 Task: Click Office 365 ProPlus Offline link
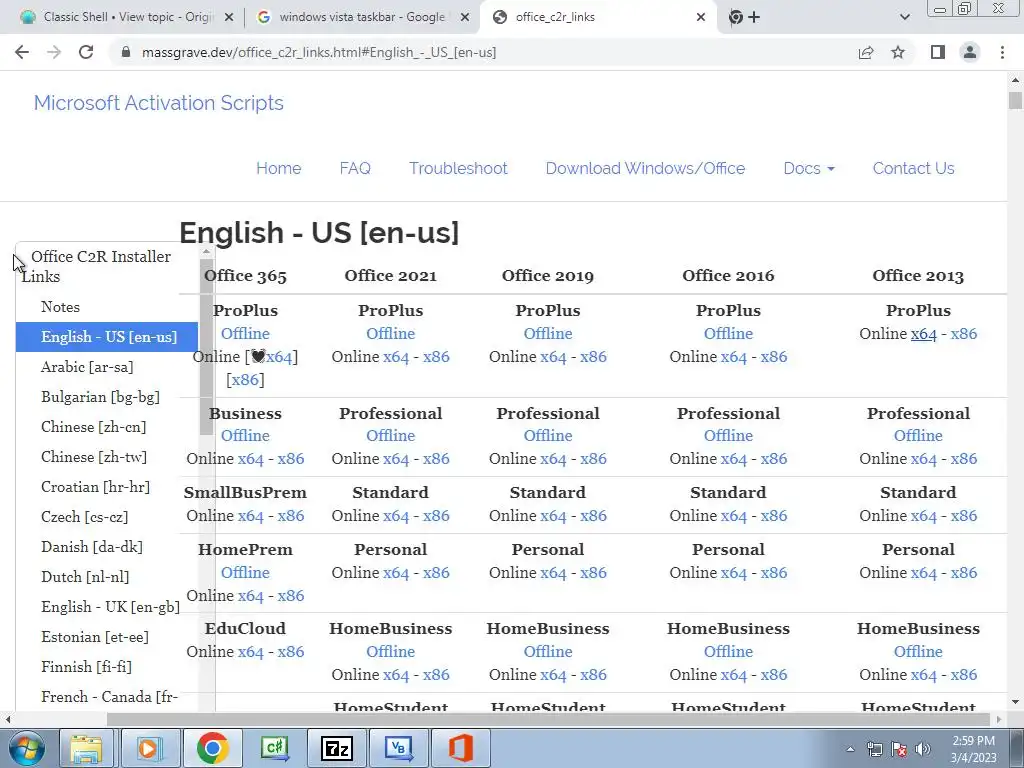245,334
